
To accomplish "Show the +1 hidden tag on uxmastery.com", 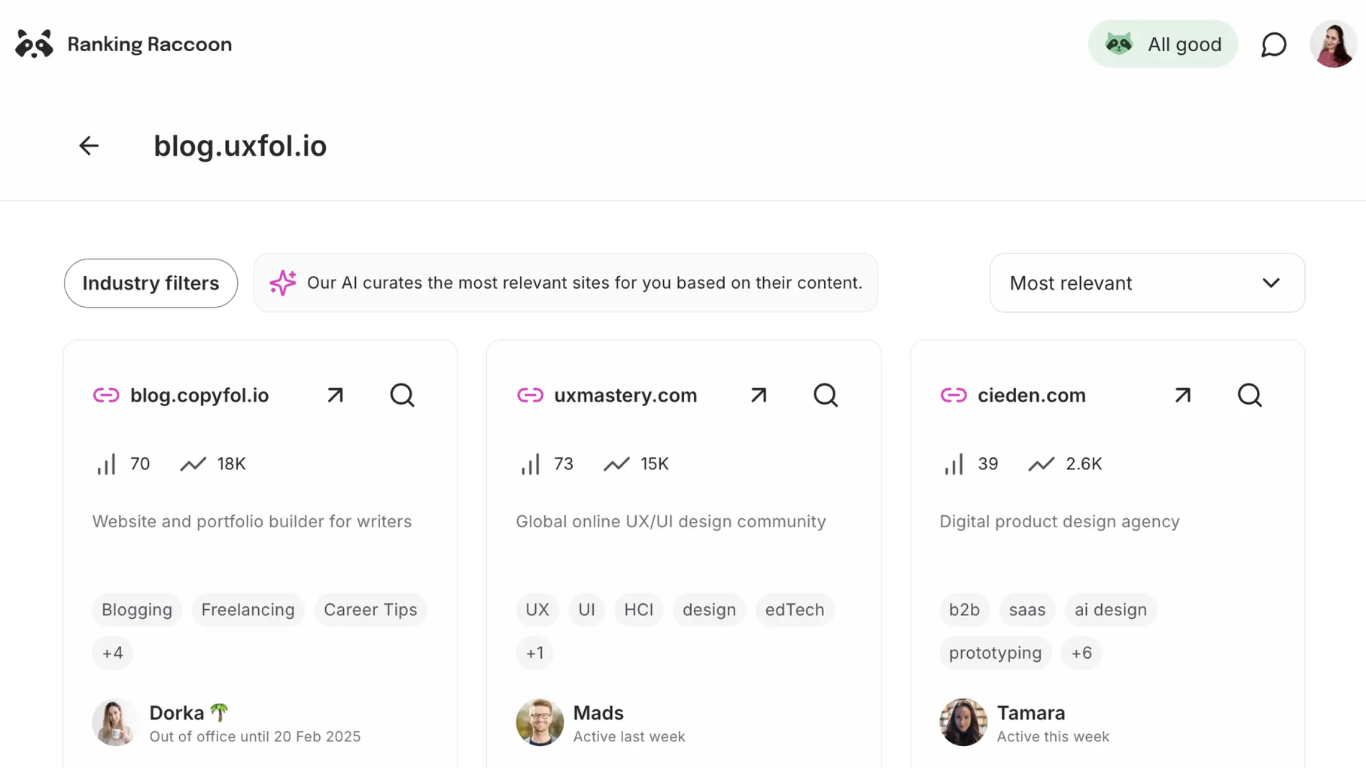I will click(x=536, y=653).
